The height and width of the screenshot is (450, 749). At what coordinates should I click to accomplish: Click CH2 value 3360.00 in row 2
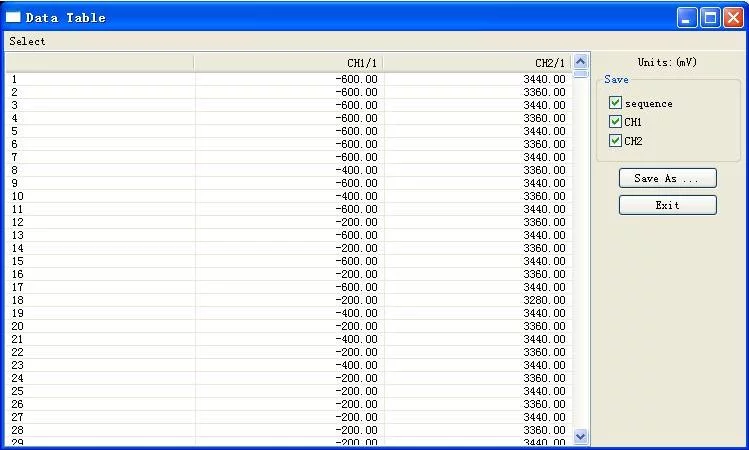544,92
